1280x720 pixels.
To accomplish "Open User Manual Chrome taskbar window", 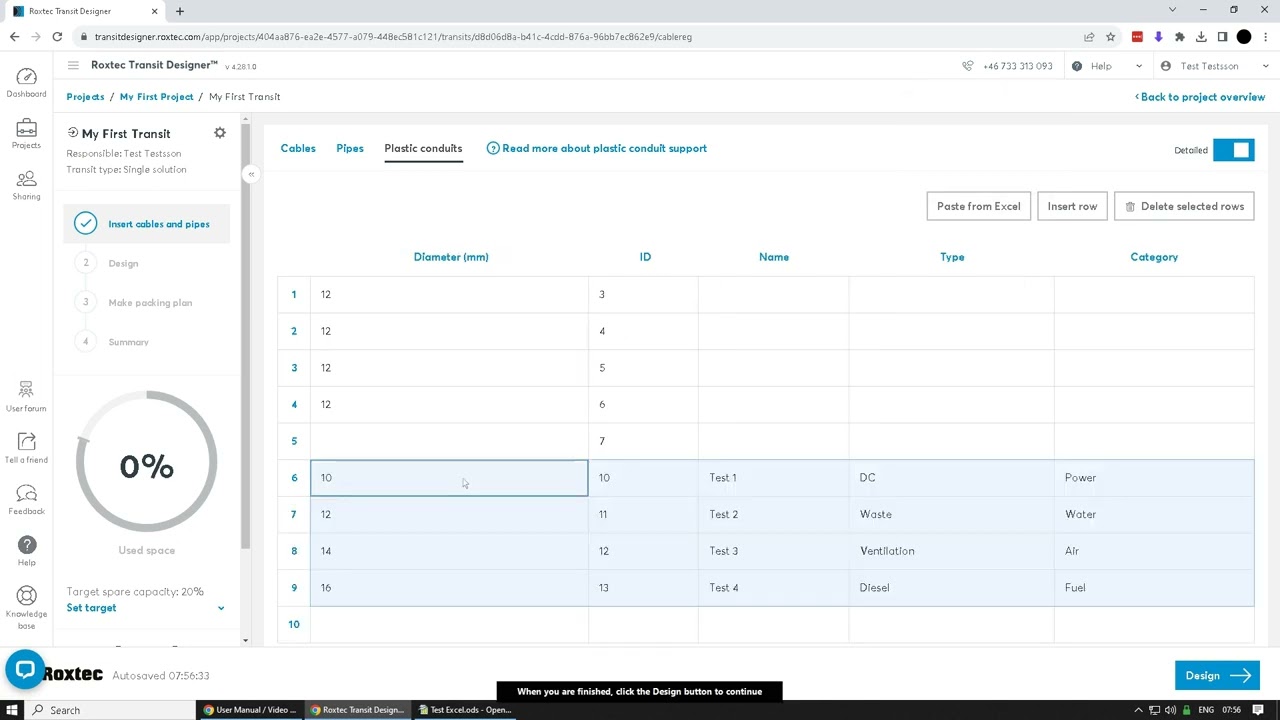I will [x=250, y=710].
